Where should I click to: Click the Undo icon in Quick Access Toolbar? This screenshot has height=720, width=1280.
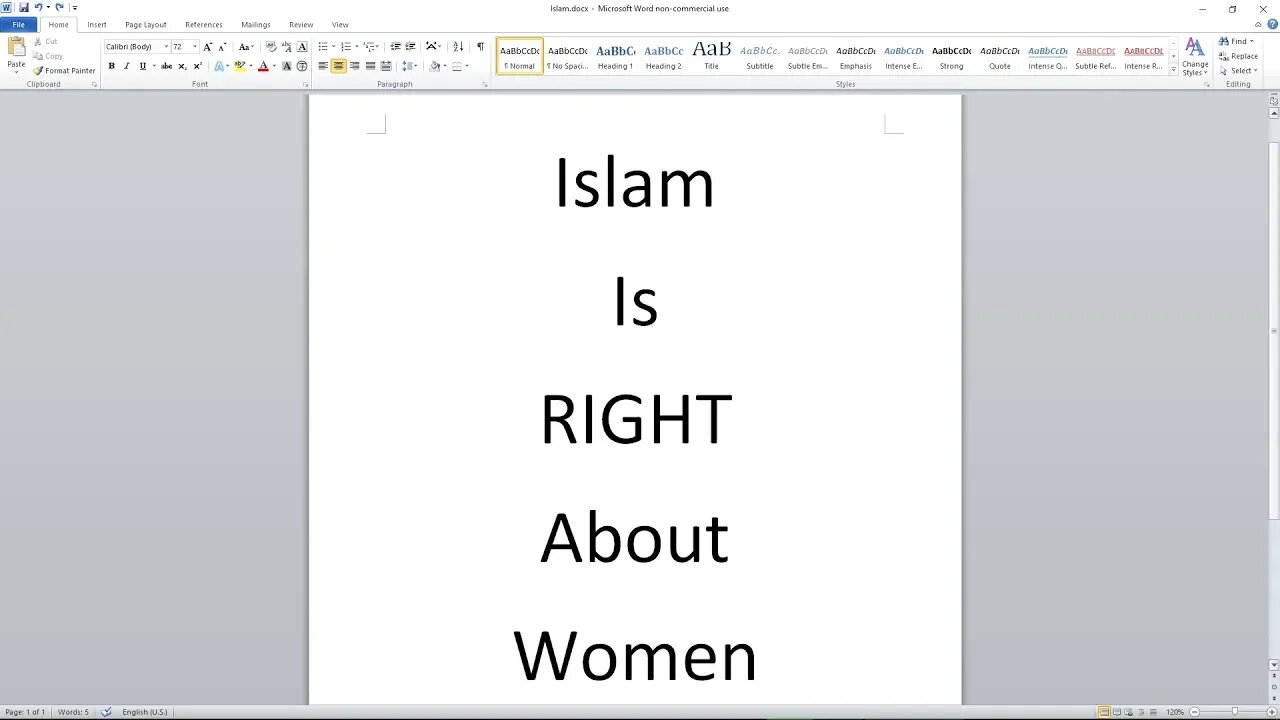pos(38,8)
